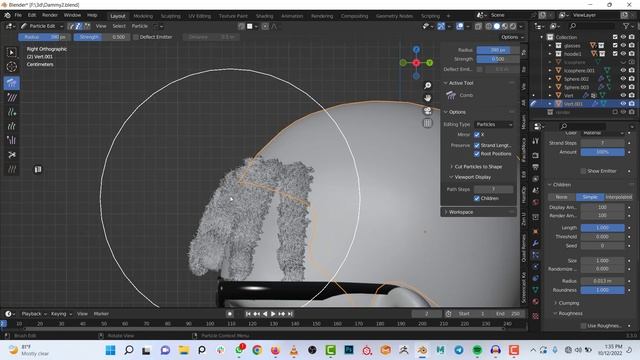Switch to the Shading workspace tab
This screenshot has width=640, height=360.
coord(264,16)
